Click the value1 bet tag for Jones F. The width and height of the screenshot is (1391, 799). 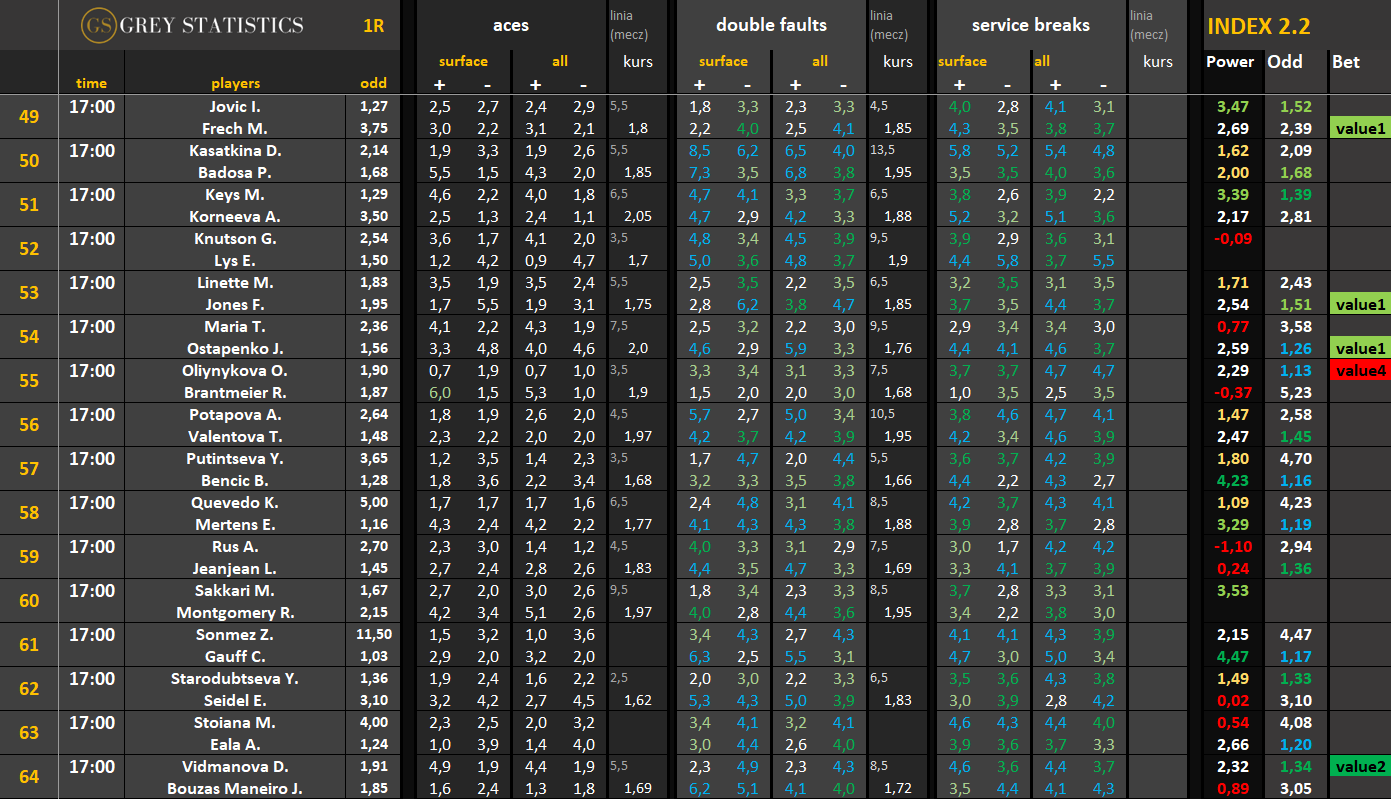coord(1361,304)
